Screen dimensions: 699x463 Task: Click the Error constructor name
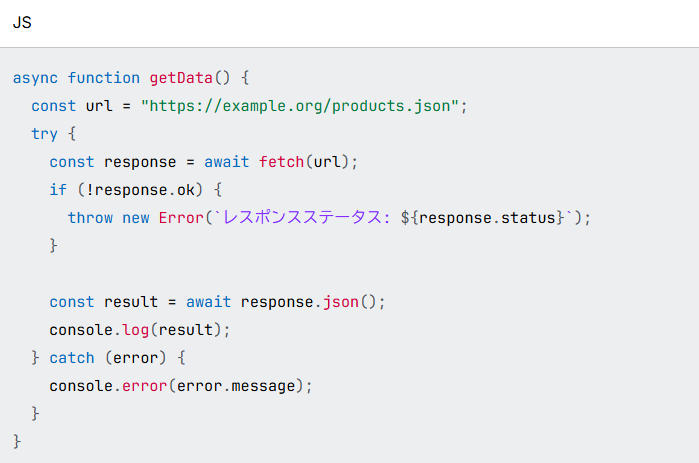[180, 218]
